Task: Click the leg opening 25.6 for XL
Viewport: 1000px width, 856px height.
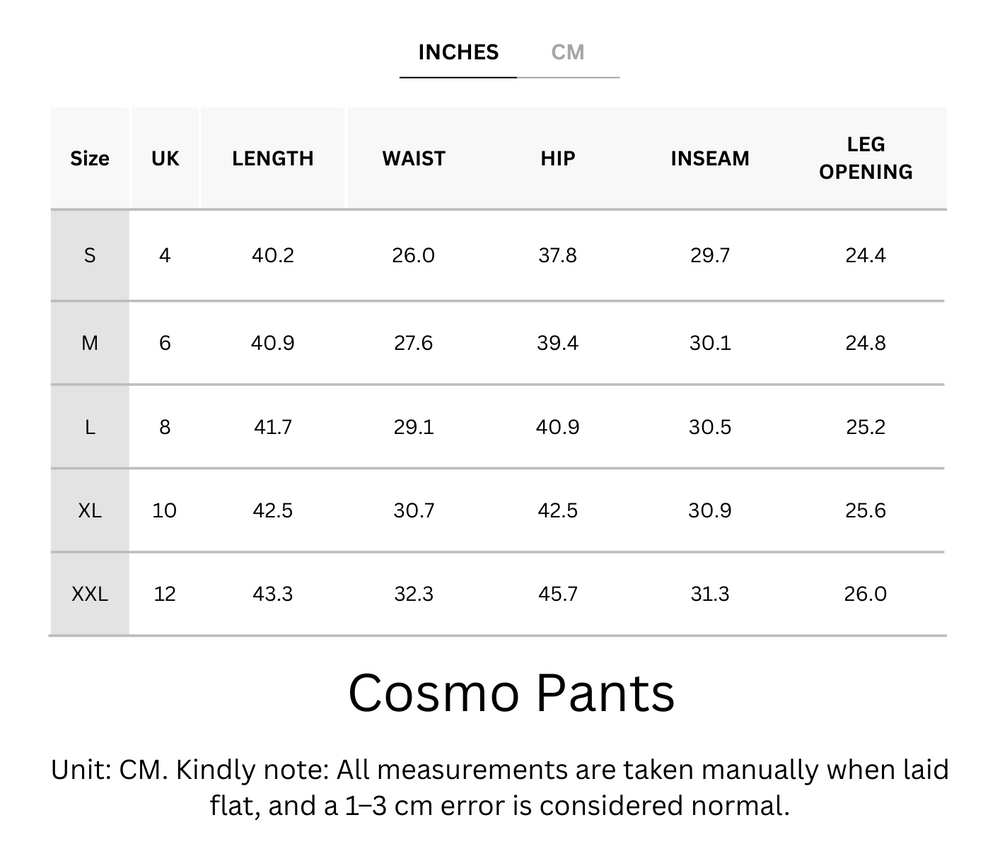Action: click(x=866, y=510)
